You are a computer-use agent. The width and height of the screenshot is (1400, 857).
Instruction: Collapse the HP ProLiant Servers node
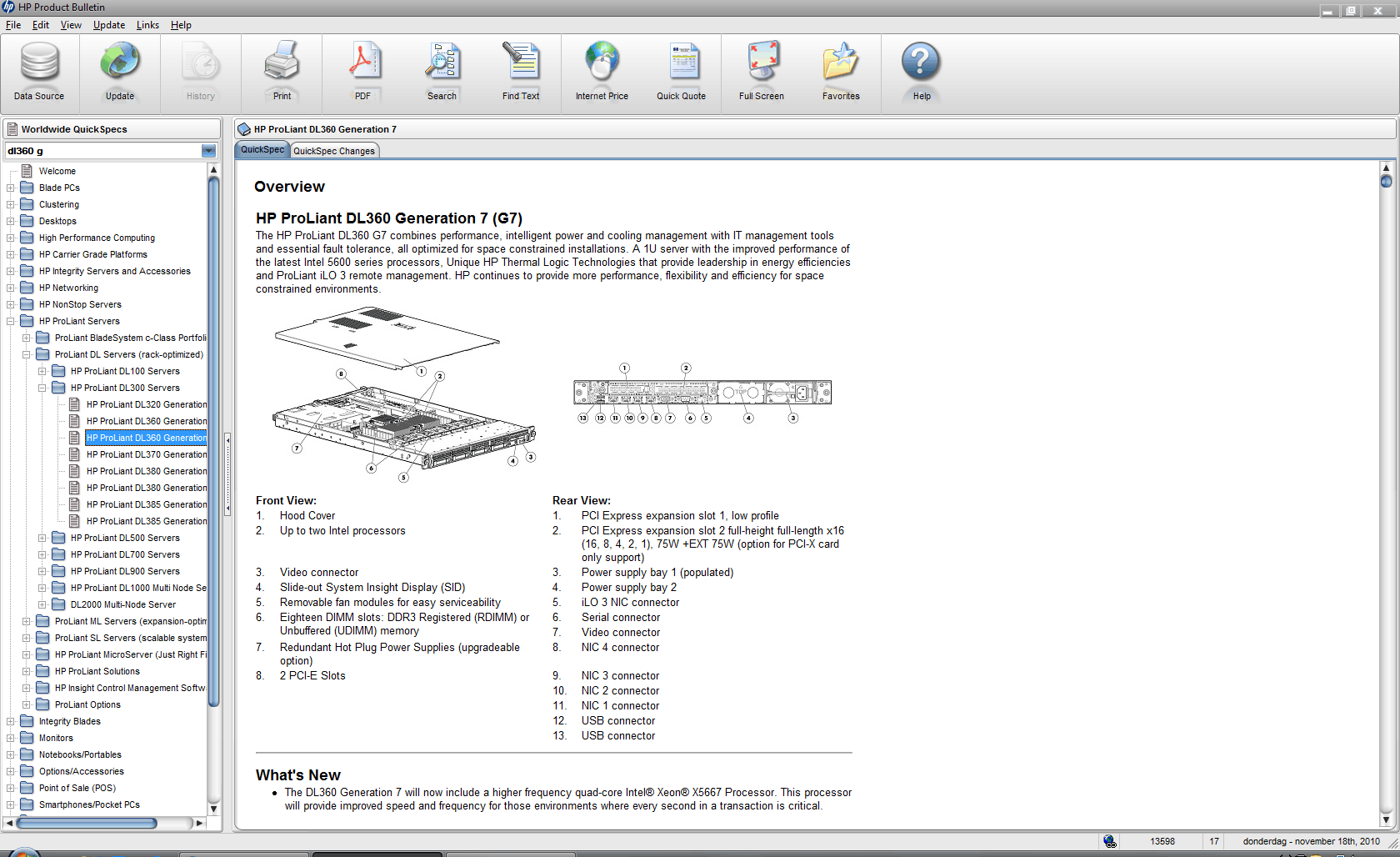[x=10, y=321]
